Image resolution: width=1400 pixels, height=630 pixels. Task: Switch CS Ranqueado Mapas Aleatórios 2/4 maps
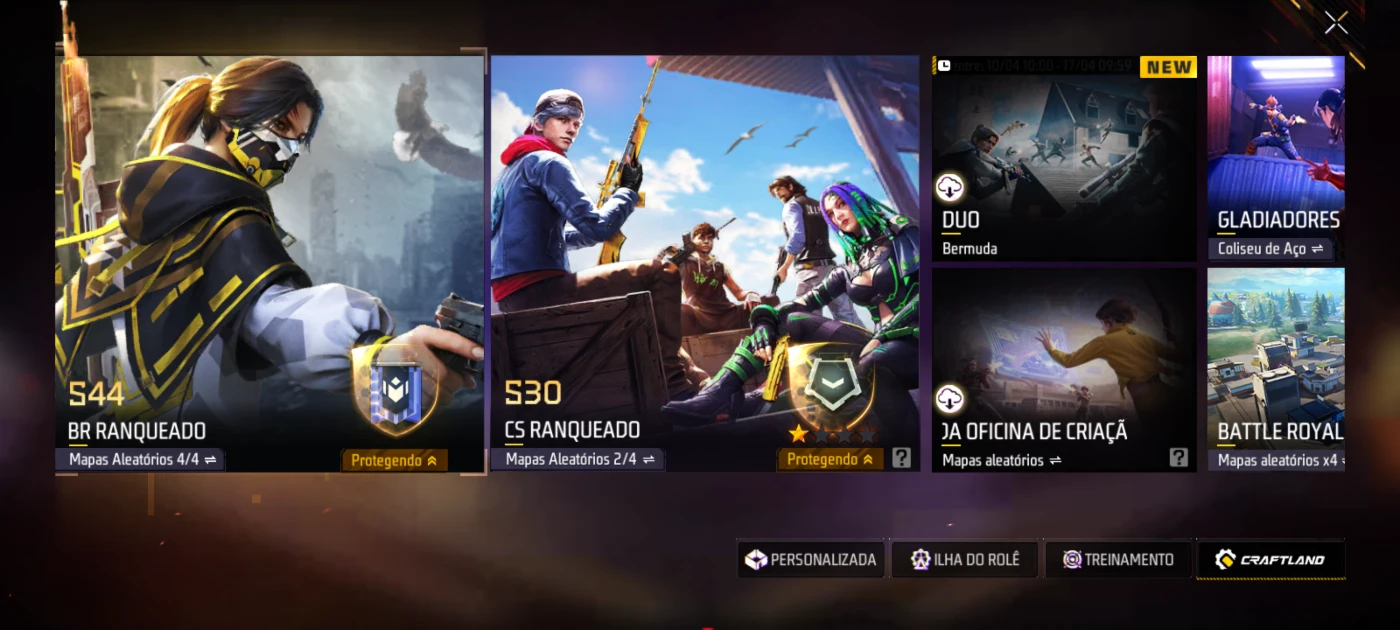point(577,460)
